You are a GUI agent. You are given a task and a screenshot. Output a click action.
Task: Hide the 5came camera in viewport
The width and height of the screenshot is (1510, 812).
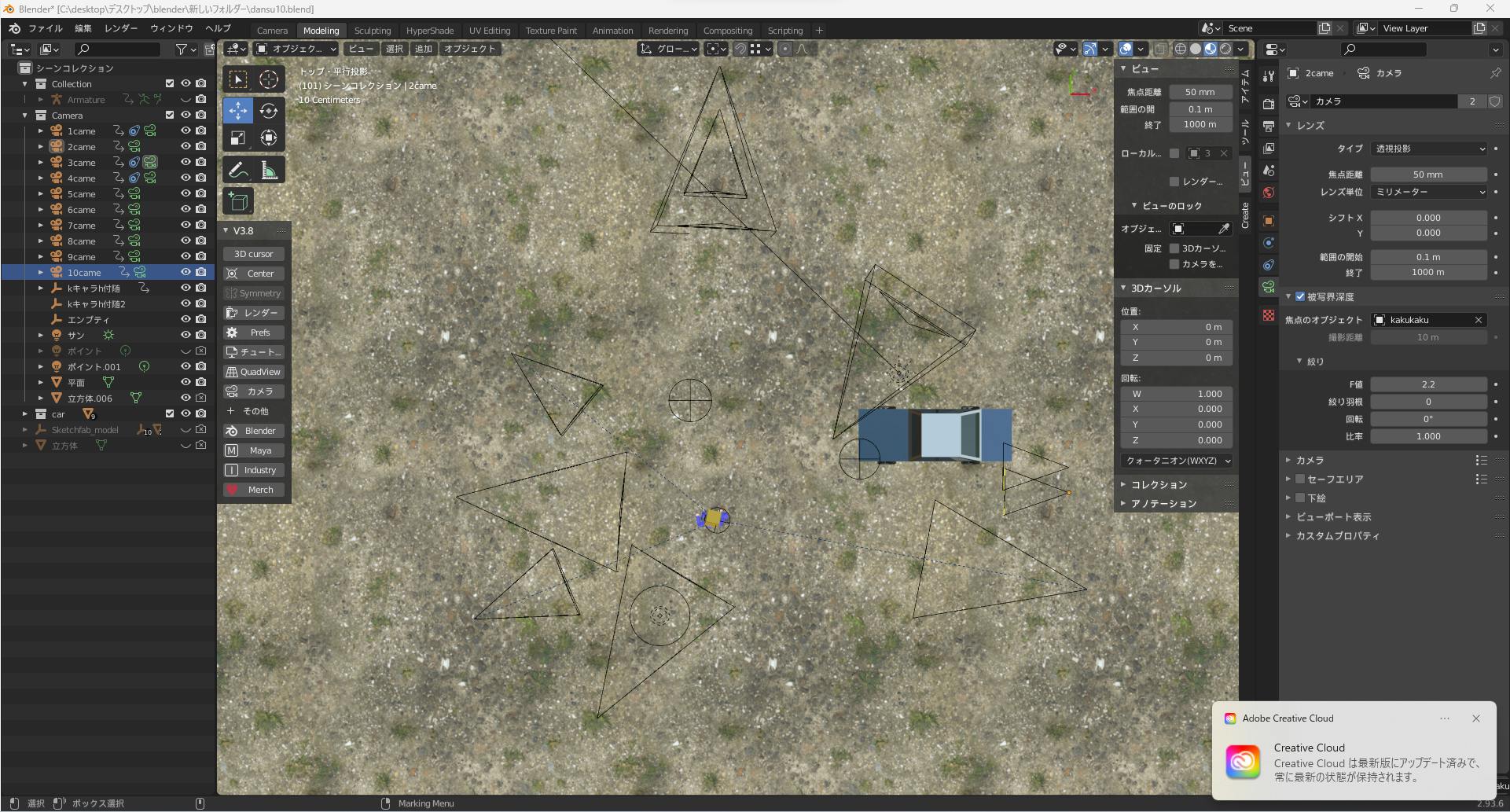[x=186, y=193]
